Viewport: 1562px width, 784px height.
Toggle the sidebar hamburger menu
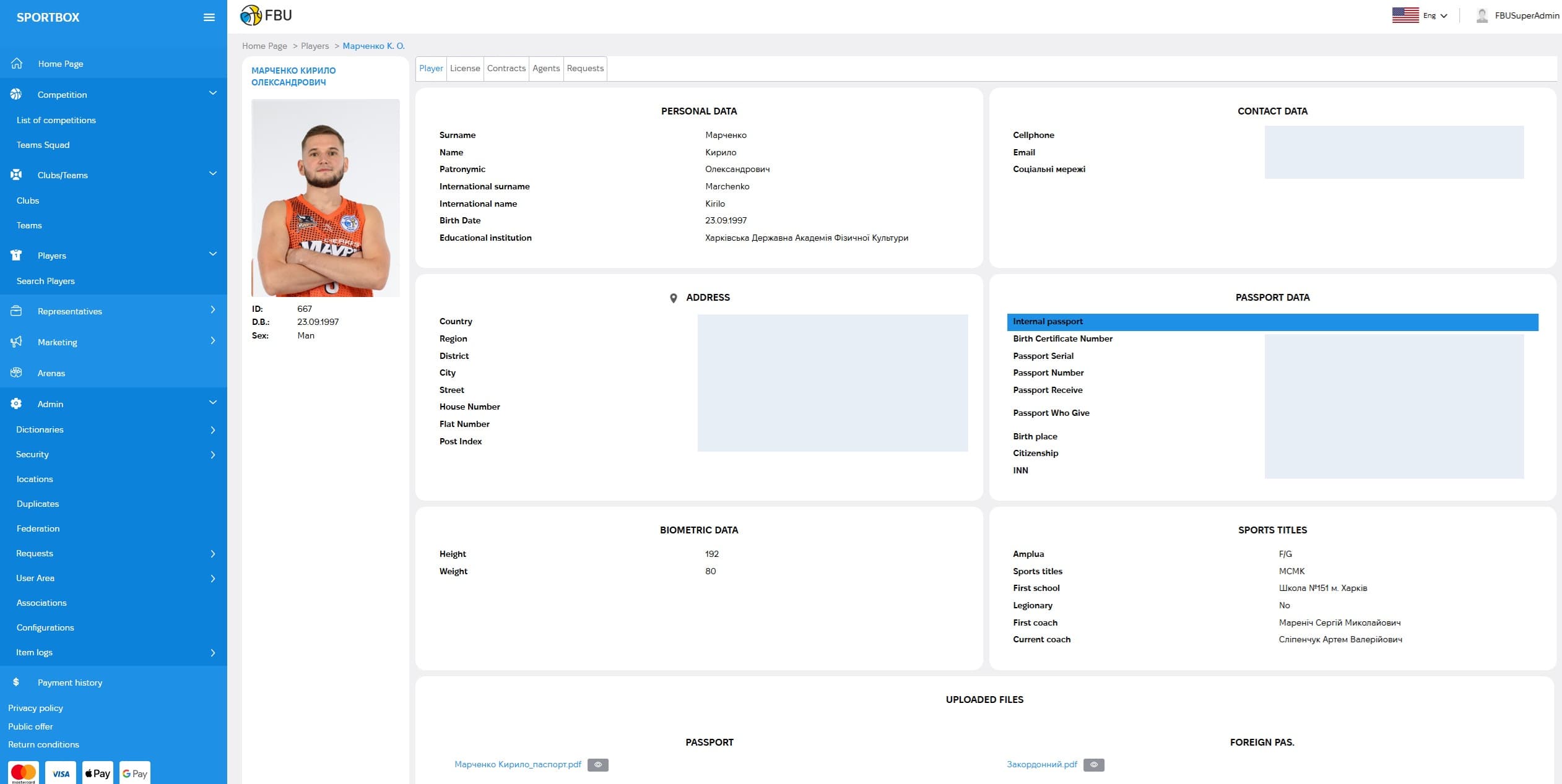tap(209, 17)
